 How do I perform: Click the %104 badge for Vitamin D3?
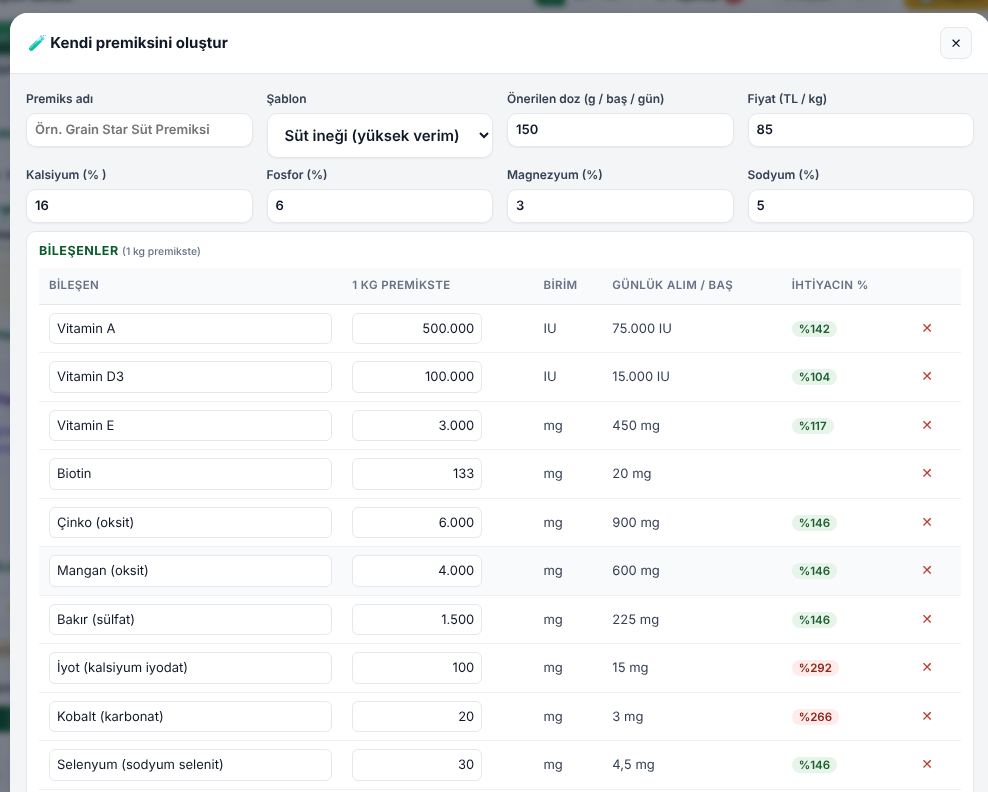[814, 377]
